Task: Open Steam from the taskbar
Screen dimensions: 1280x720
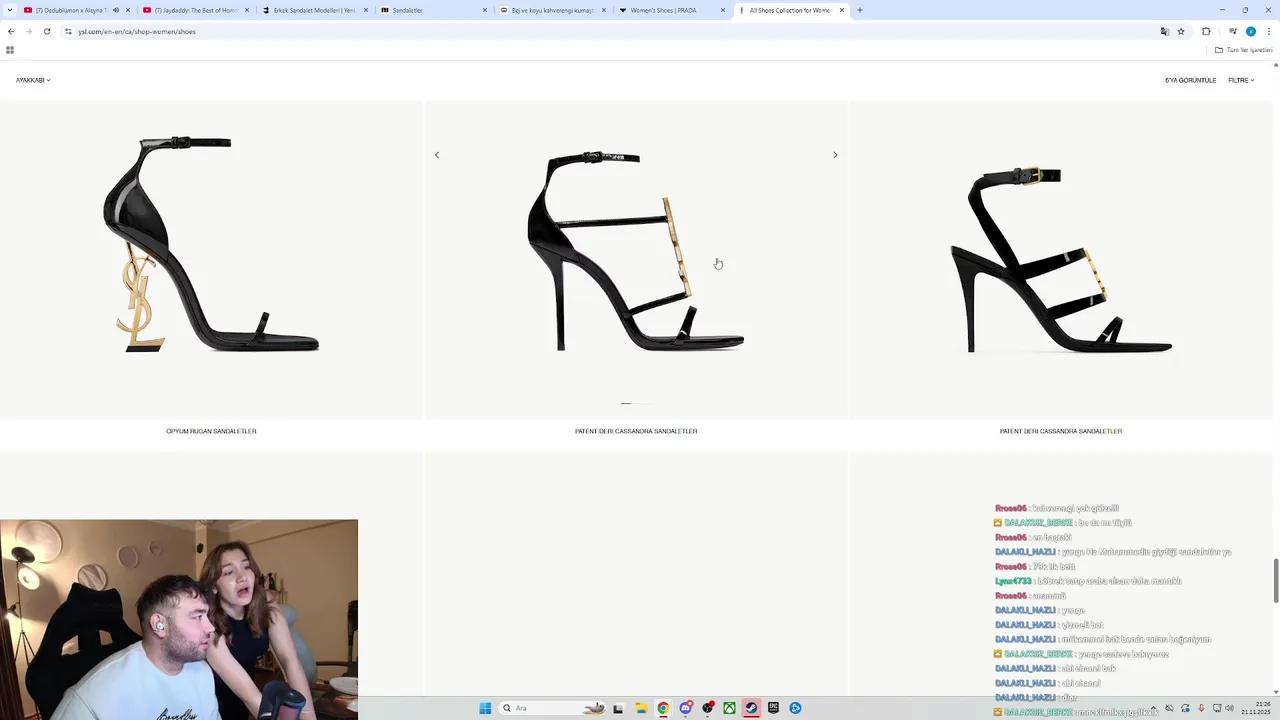Action: coord(751,708)
